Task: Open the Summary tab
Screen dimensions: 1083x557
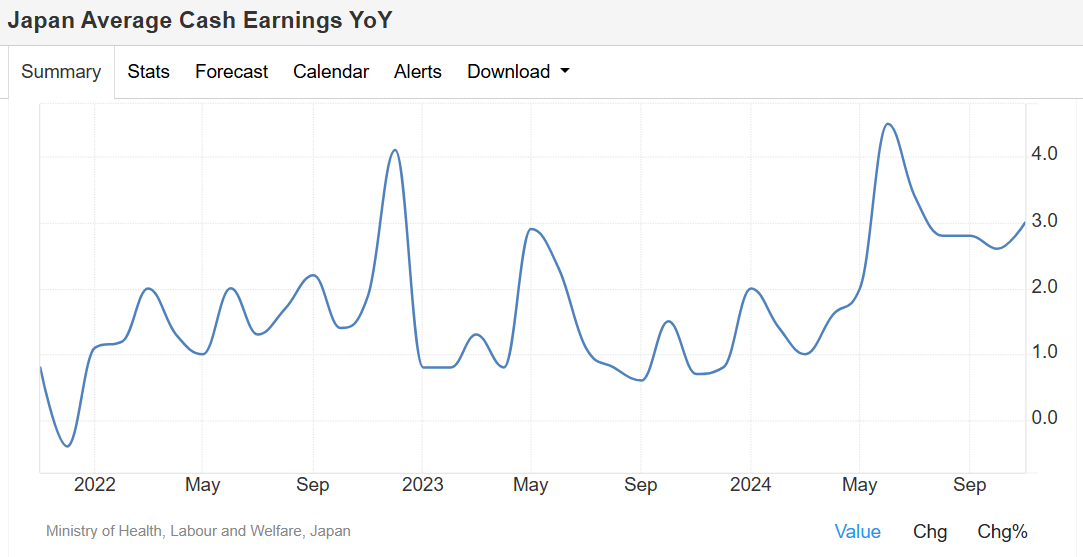Action: click(x=61, y=72)
